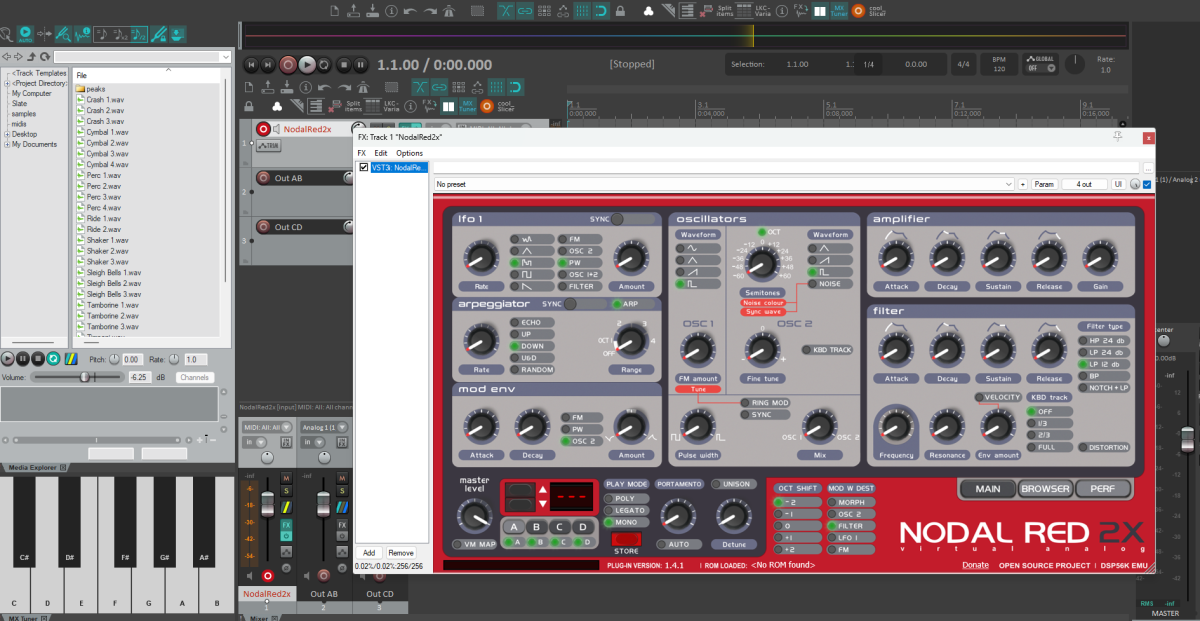Click Media Explorer play button

[x=8, y=358]
